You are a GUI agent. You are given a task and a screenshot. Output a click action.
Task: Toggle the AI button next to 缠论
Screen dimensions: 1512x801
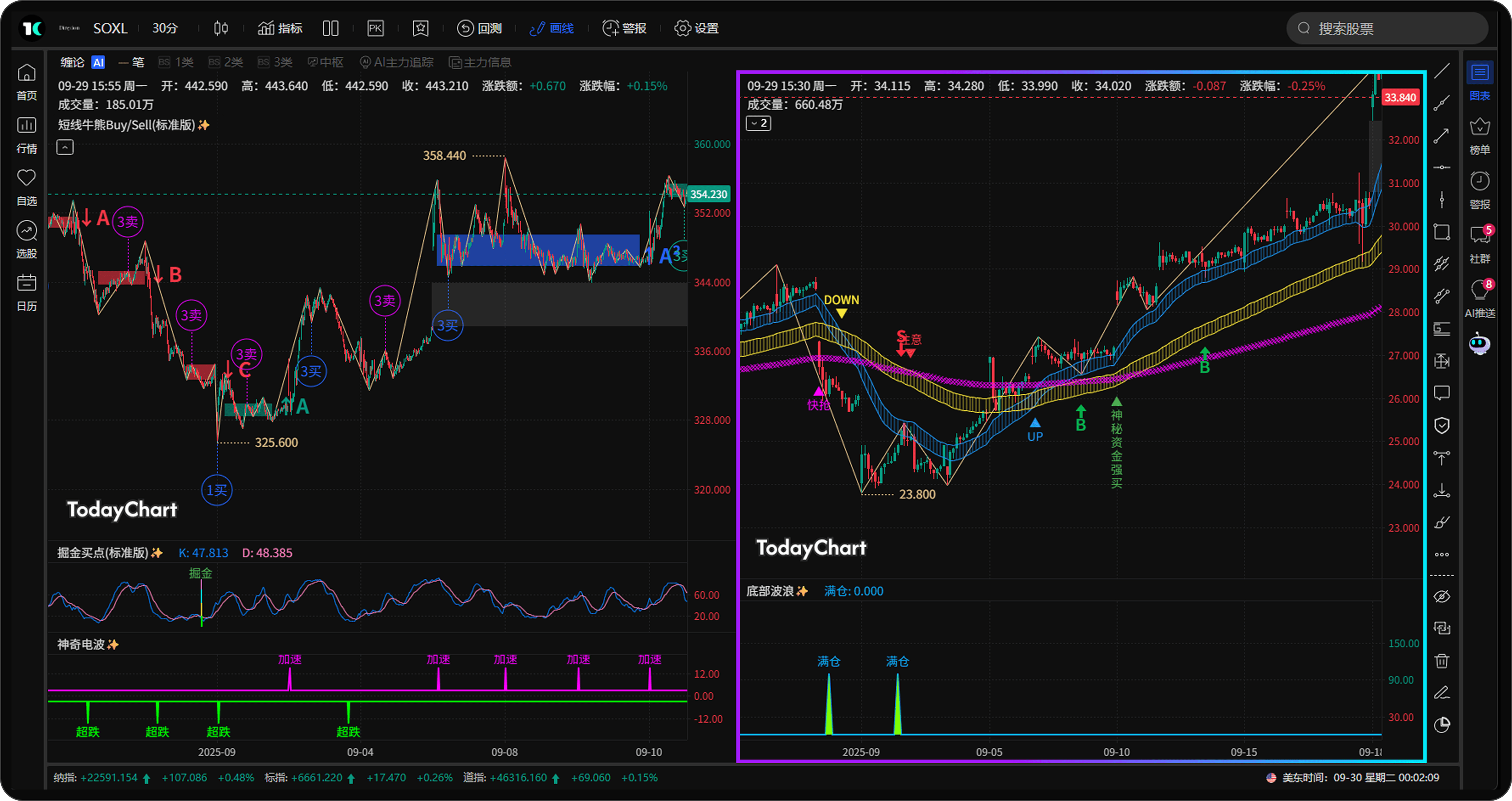[98, 62]
